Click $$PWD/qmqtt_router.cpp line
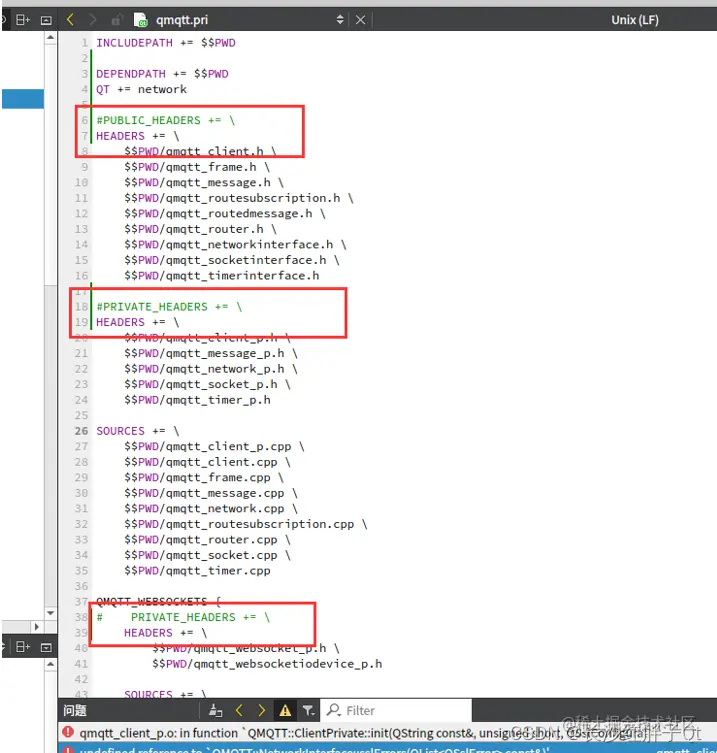 207,540
